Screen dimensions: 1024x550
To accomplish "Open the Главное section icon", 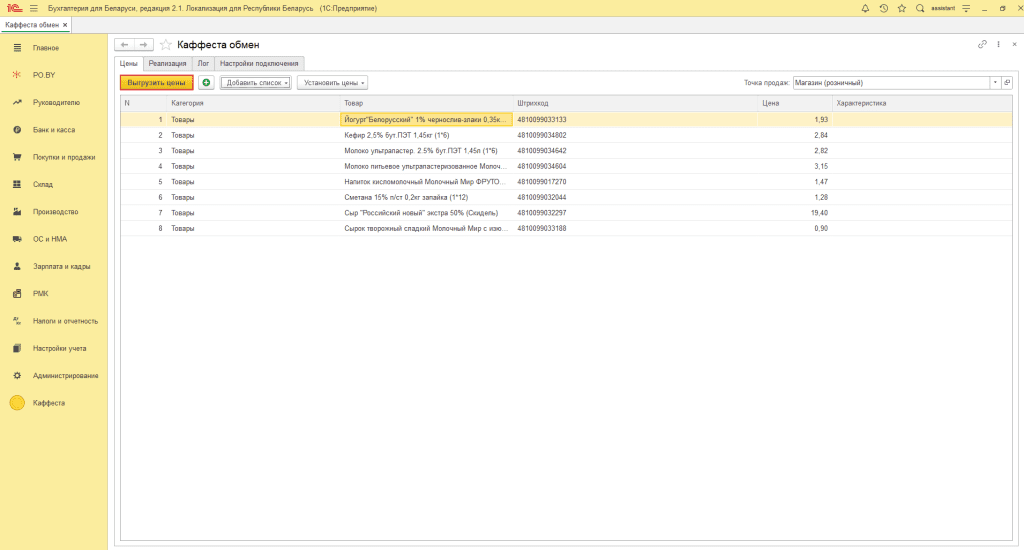I will [17, 48].
